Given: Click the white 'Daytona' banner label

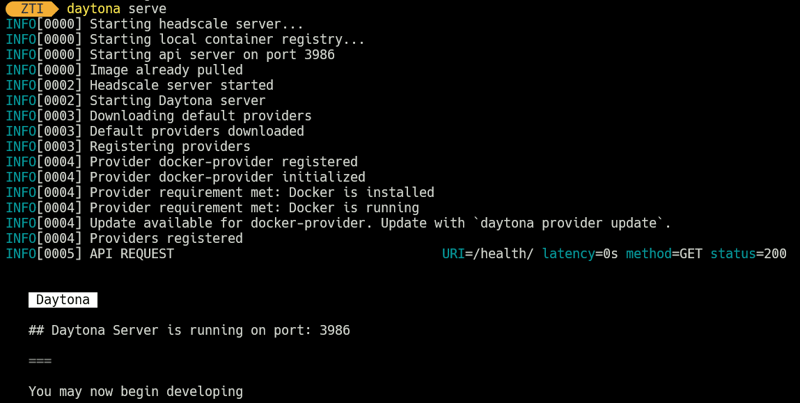Looking at the screenshot, I should pyautogui.click(x=63, y=300).
